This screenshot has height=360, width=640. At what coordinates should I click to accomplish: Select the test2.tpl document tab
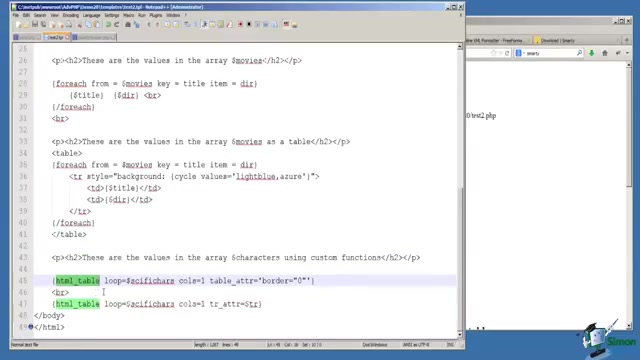[56, 37]
